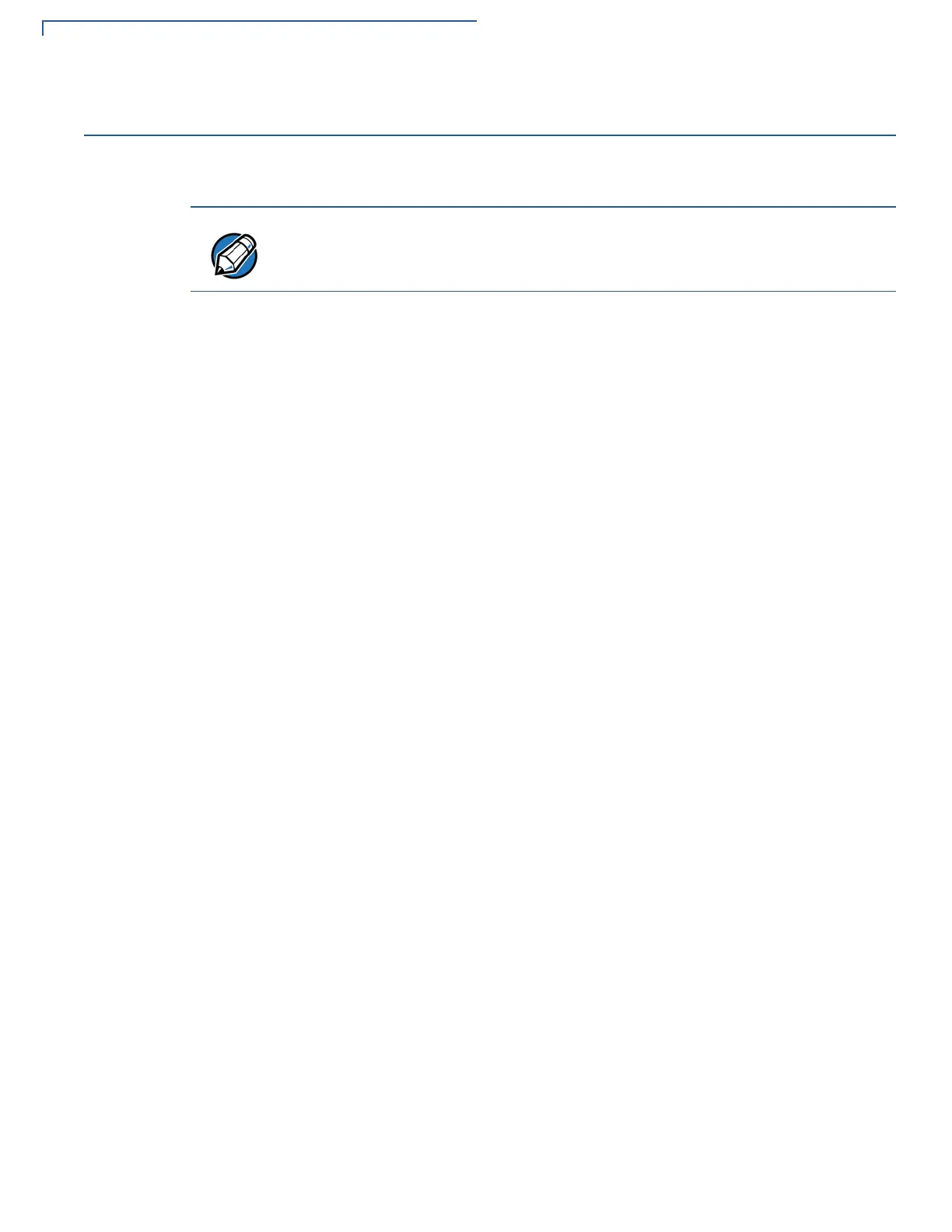Screen dimensions: 952x1232
Task: Click the long horizontal rule under the header
Action: [x=490, y=135]
